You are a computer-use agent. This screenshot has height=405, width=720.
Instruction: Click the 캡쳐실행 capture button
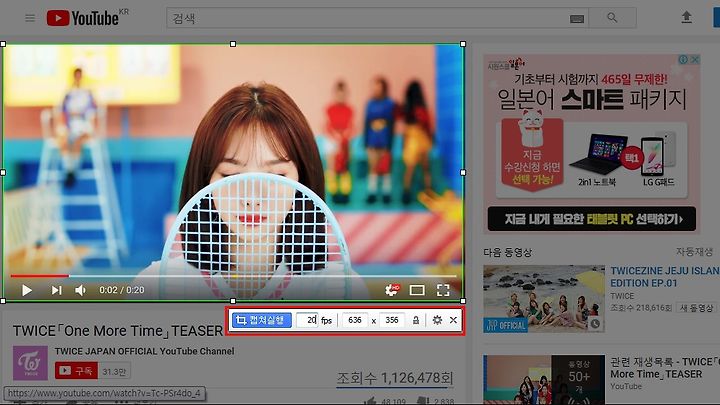262,320
